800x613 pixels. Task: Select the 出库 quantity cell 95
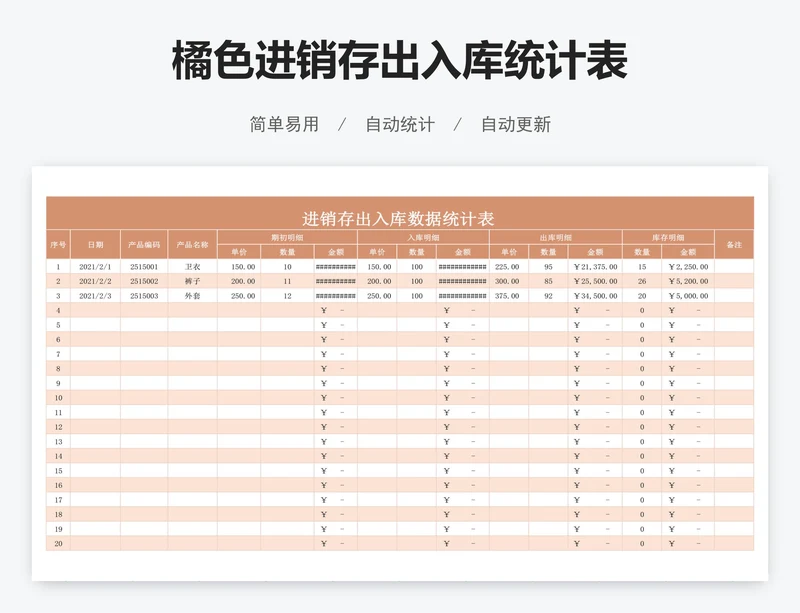pyautogui.click(x=548, y=267)
